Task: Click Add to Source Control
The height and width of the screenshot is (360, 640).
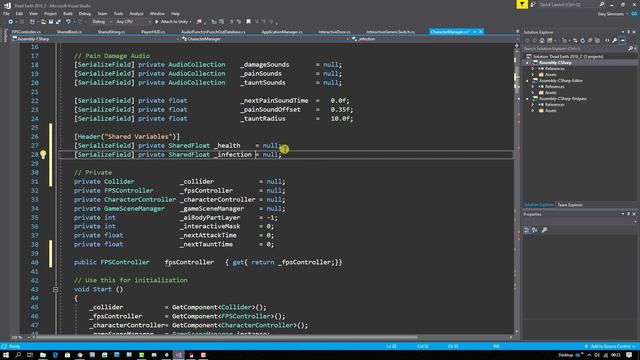Action: tap(610, 346)
